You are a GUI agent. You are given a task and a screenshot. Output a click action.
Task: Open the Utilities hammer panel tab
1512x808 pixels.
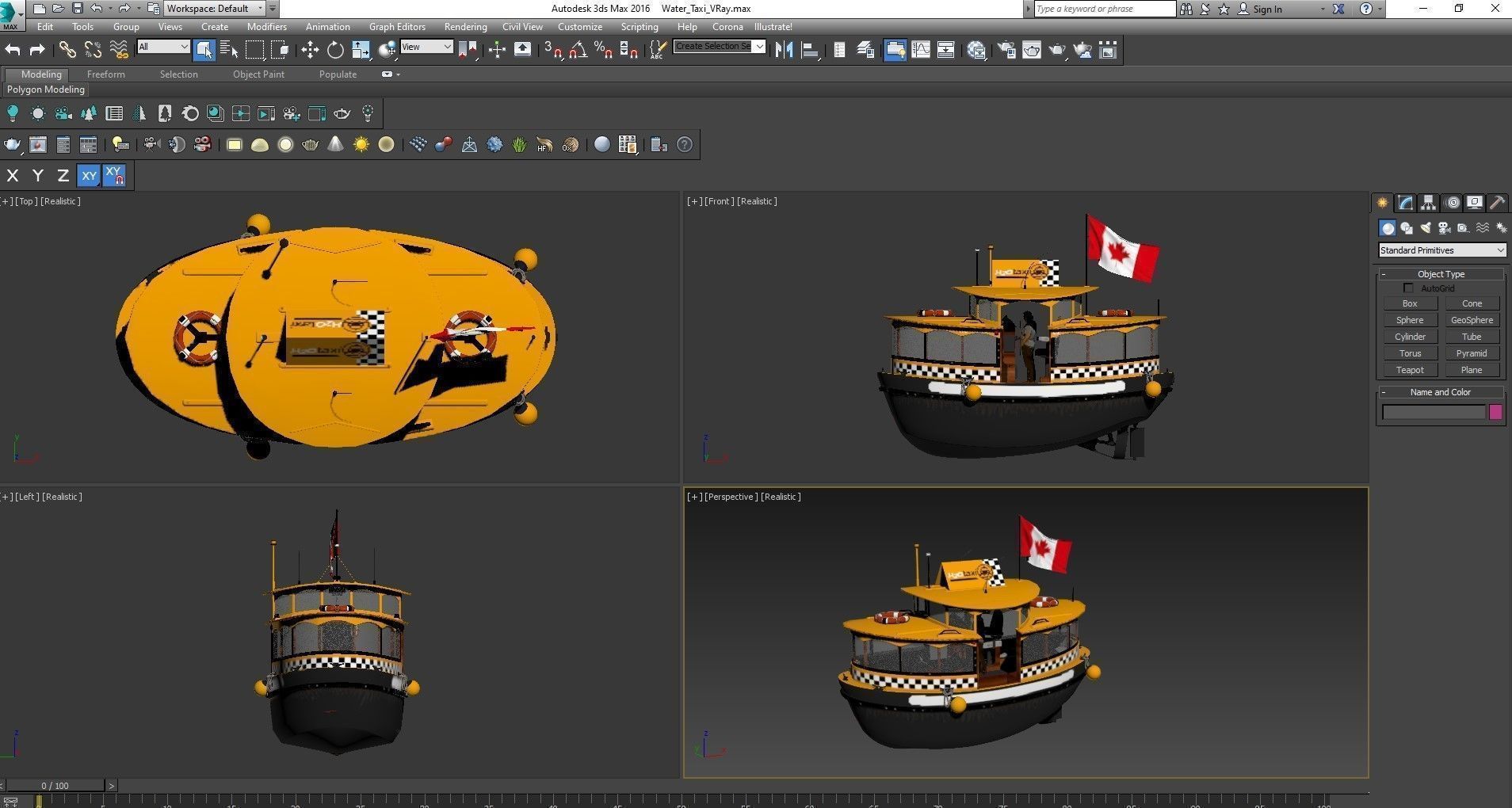pos(1497,203)
